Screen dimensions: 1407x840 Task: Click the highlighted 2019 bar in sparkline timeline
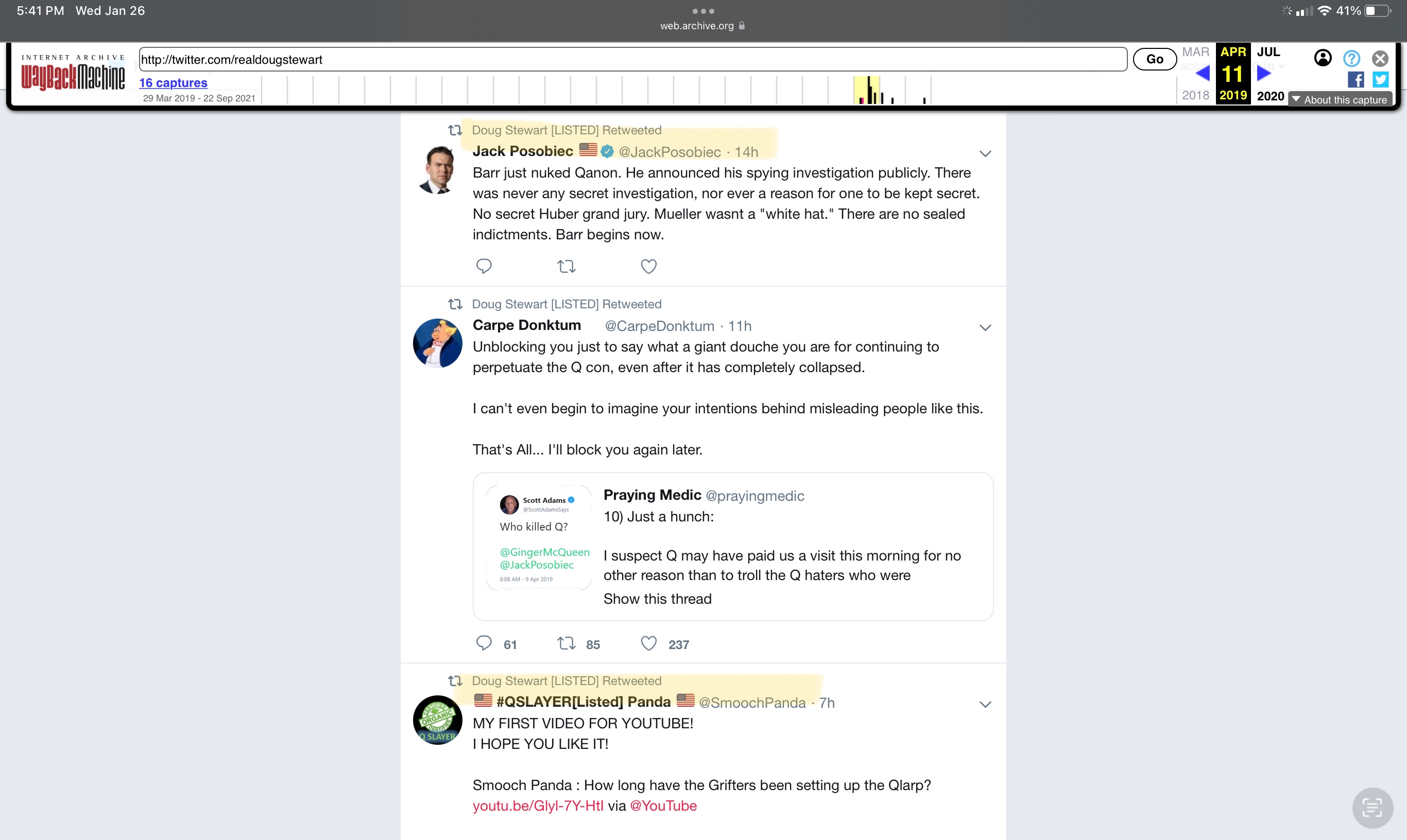click(x=867, y=91)
